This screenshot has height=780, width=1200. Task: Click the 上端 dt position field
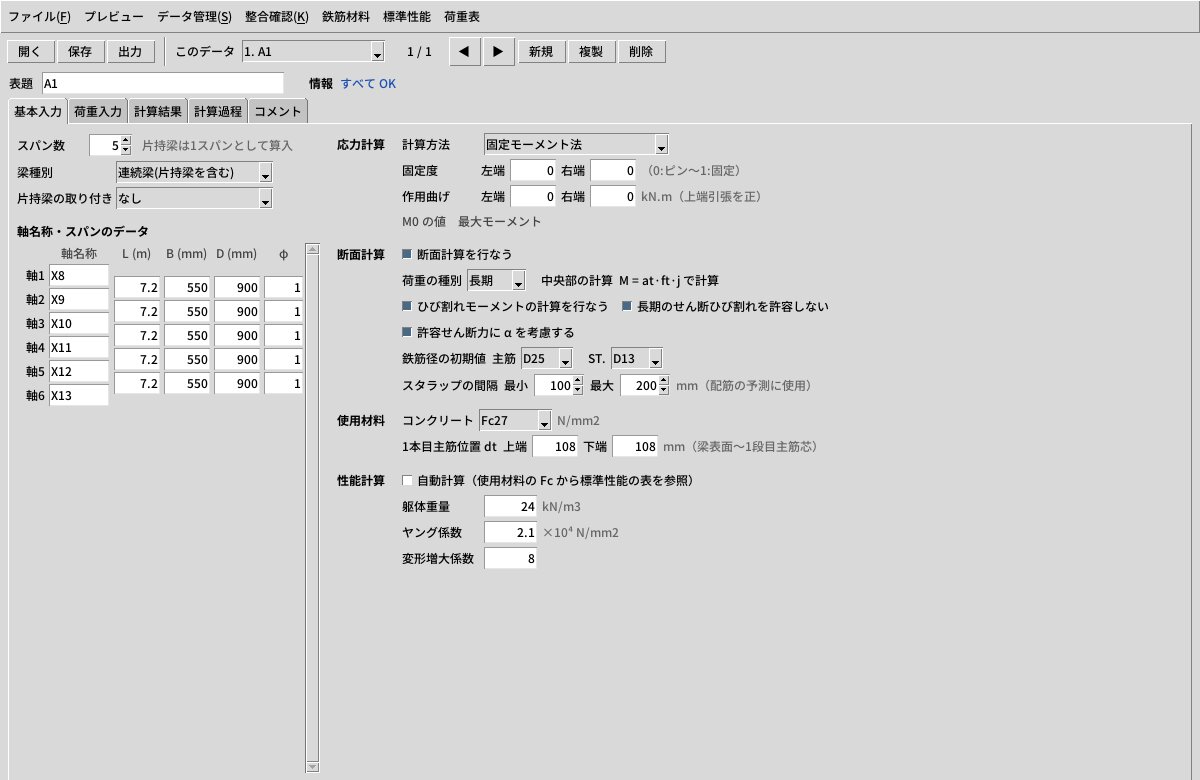point(555,447)
